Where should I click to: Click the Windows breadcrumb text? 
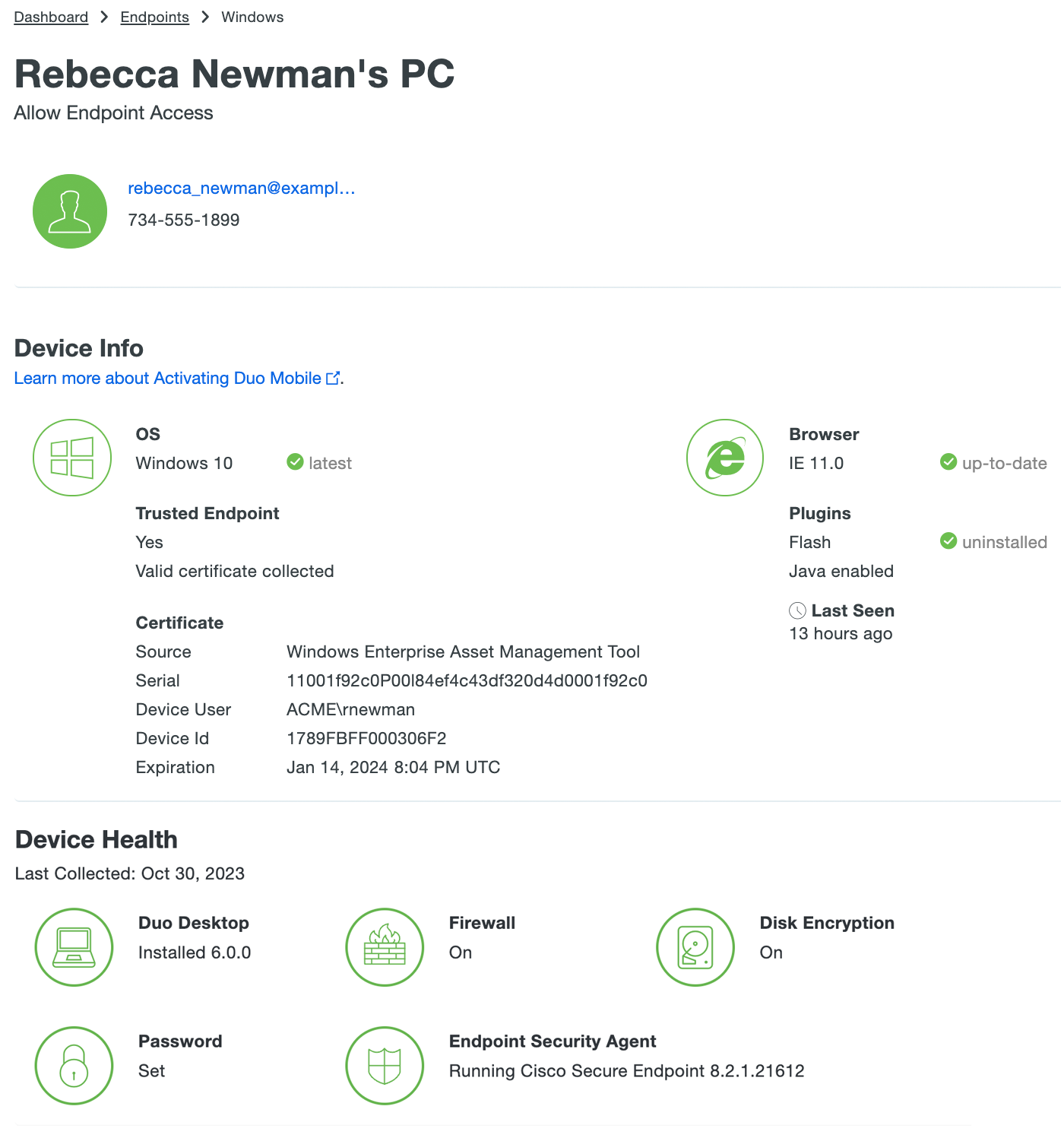point(252,17)
